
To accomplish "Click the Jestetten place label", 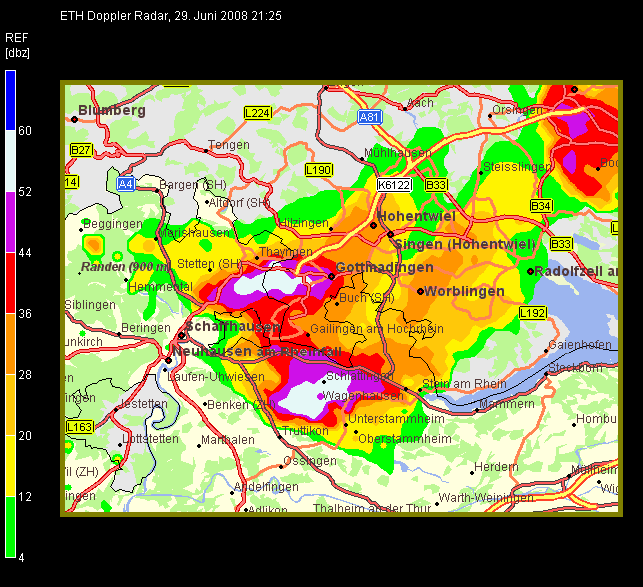I will 144,404.
